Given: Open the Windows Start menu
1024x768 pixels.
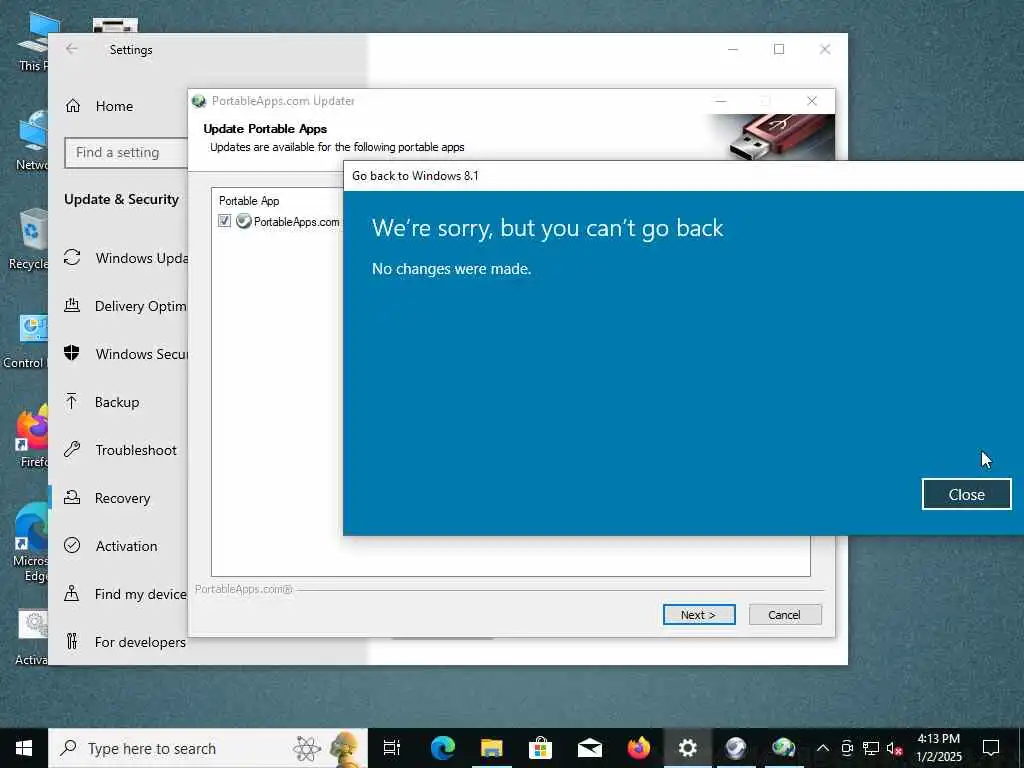Looking at the screenshot, I should pyautogui.click(x=24, y=748).
